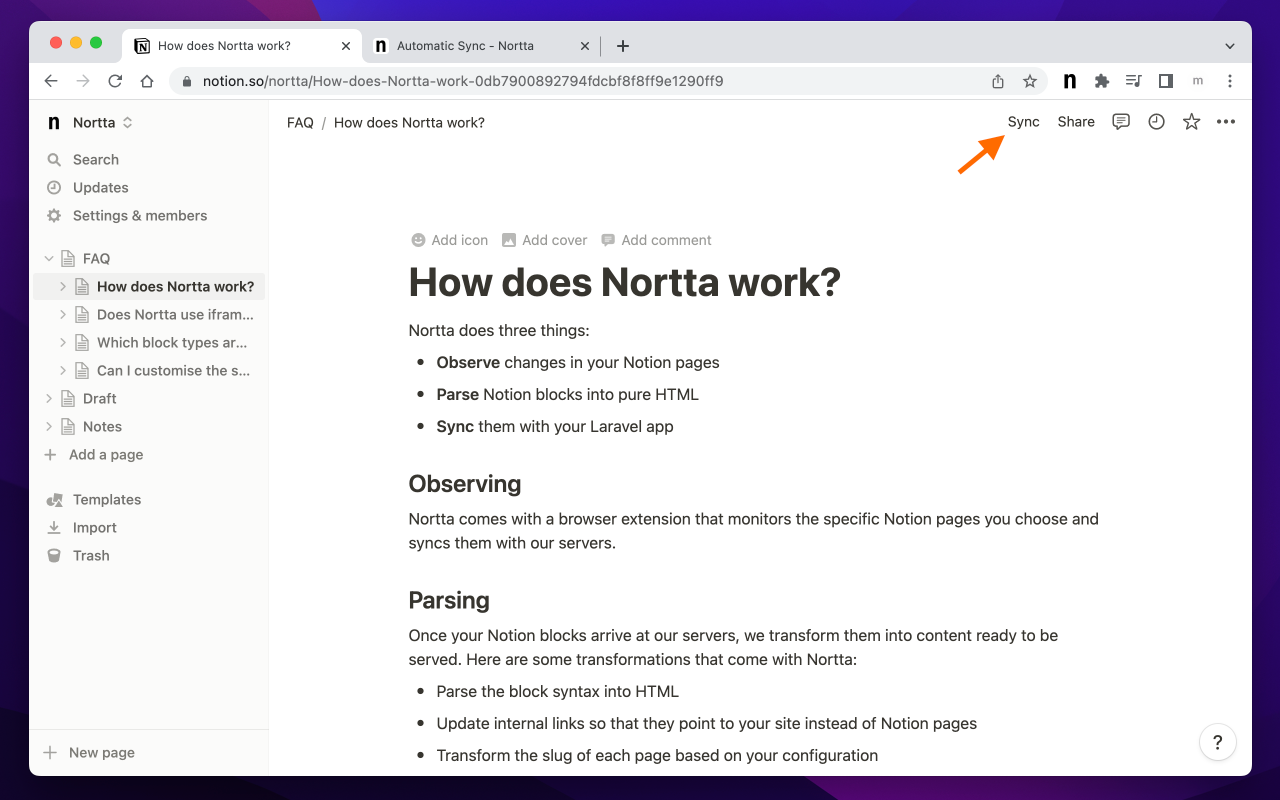Open the Draft page
The height and width of the screenshot is (800, 1280).
100,399
